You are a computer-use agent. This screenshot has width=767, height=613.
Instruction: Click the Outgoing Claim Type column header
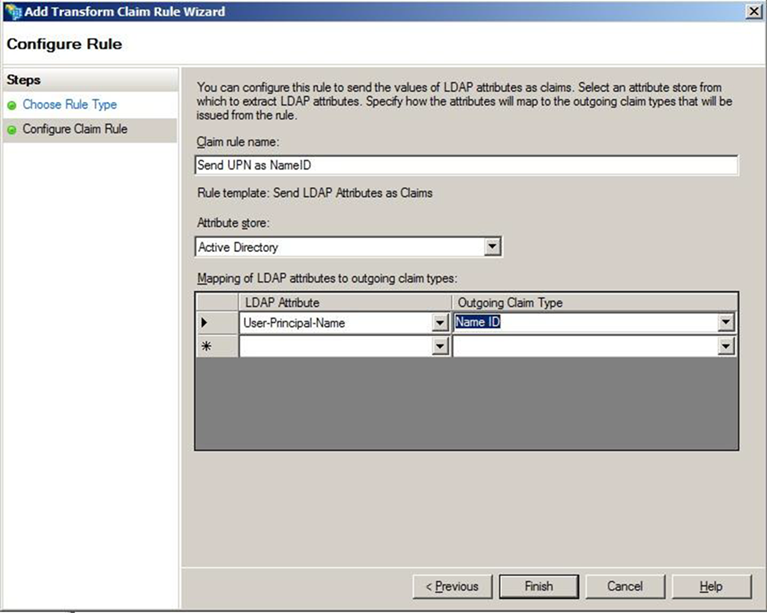pos(594,302)
